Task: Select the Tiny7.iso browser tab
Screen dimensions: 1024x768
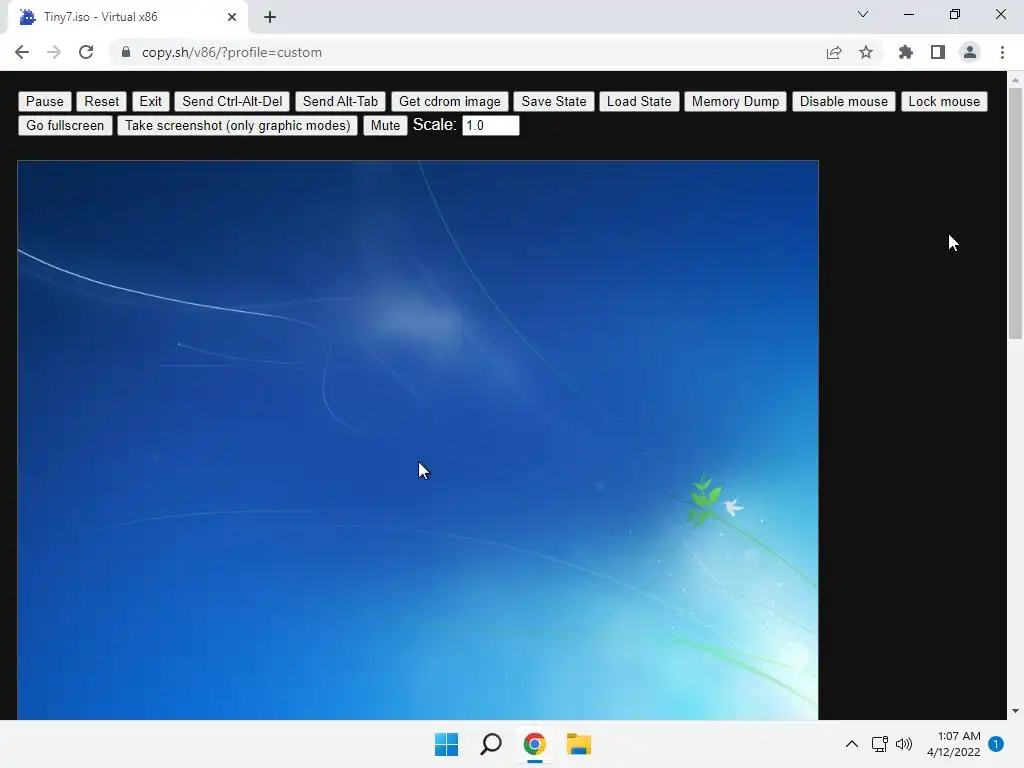Action: pyautogui.click(x=127, y=17)
